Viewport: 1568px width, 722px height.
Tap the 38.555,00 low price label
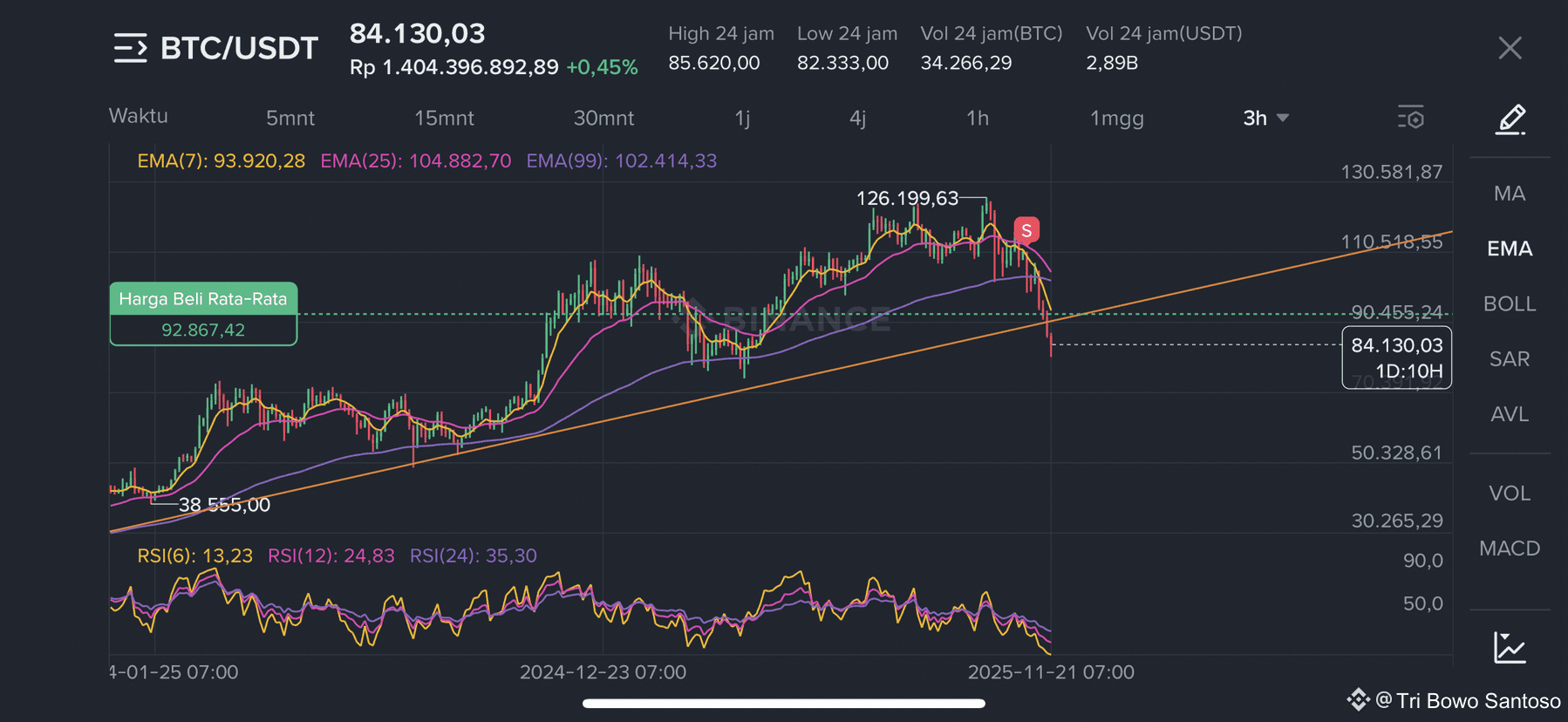224,505
